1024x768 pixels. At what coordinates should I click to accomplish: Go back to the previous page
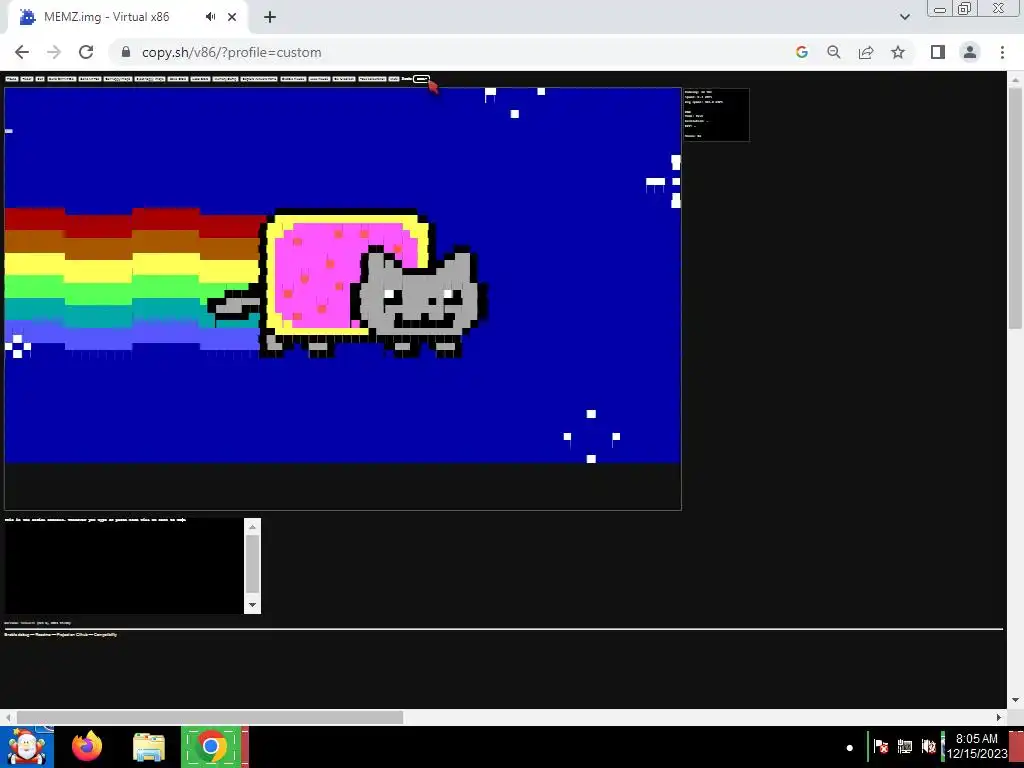(22, 52)
